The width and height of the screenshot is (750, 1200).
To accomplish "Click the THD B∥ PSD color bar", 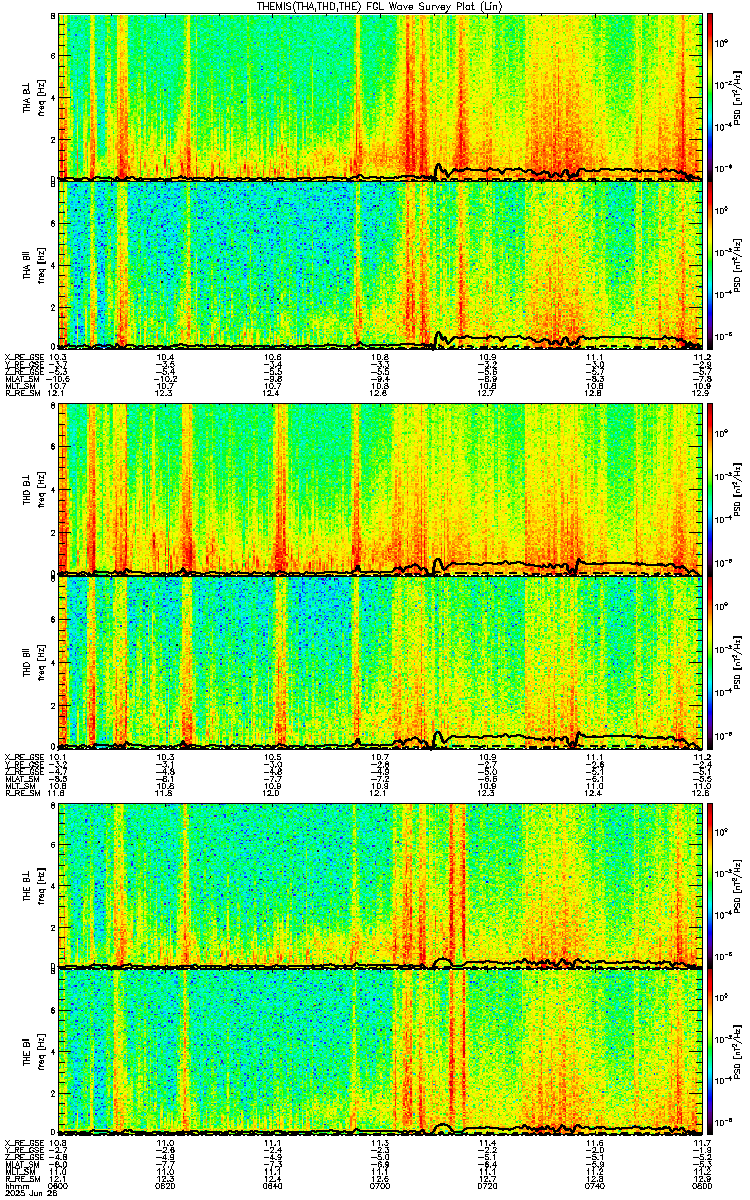I will [x=710, y=661].
